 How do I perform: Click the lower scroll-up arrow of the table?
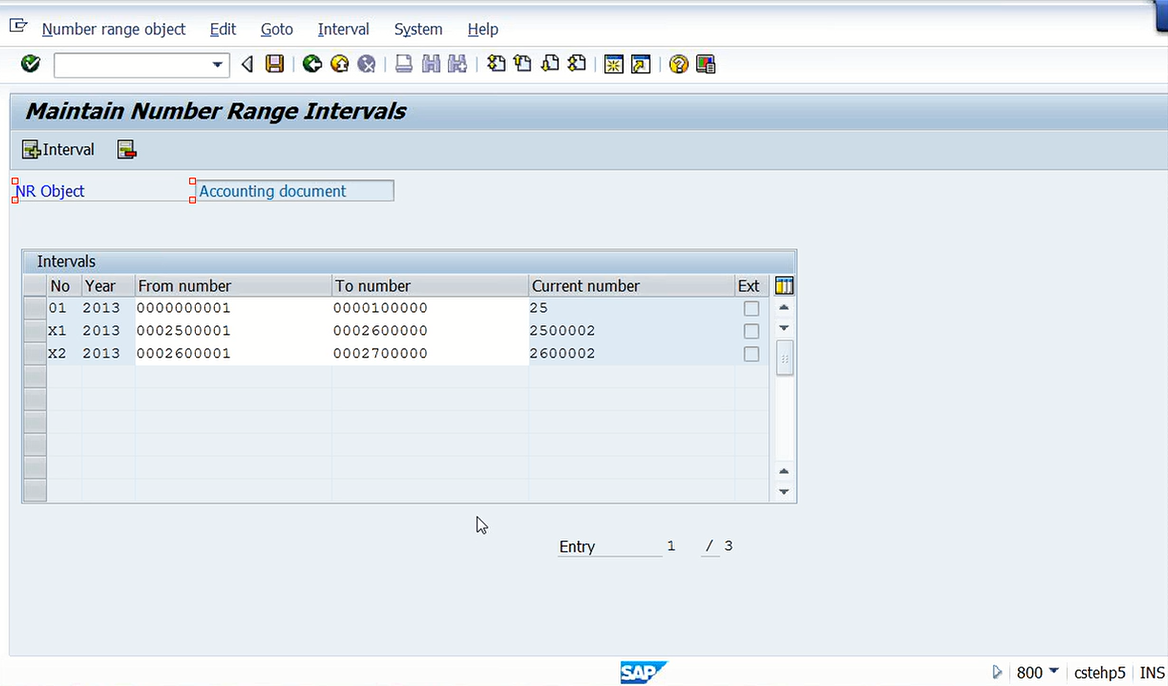784,471
